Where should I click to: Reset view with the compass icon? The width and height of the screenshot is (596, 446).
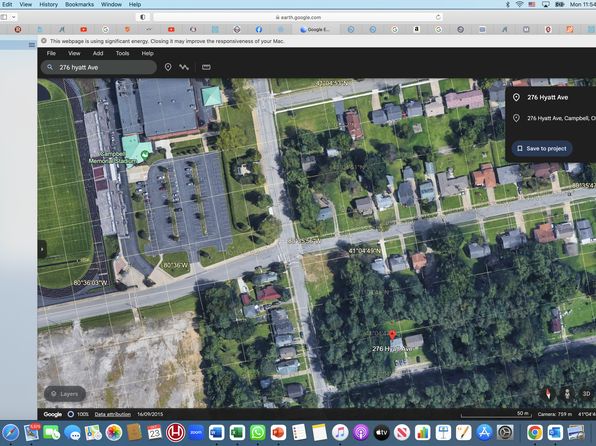point(548,394)
